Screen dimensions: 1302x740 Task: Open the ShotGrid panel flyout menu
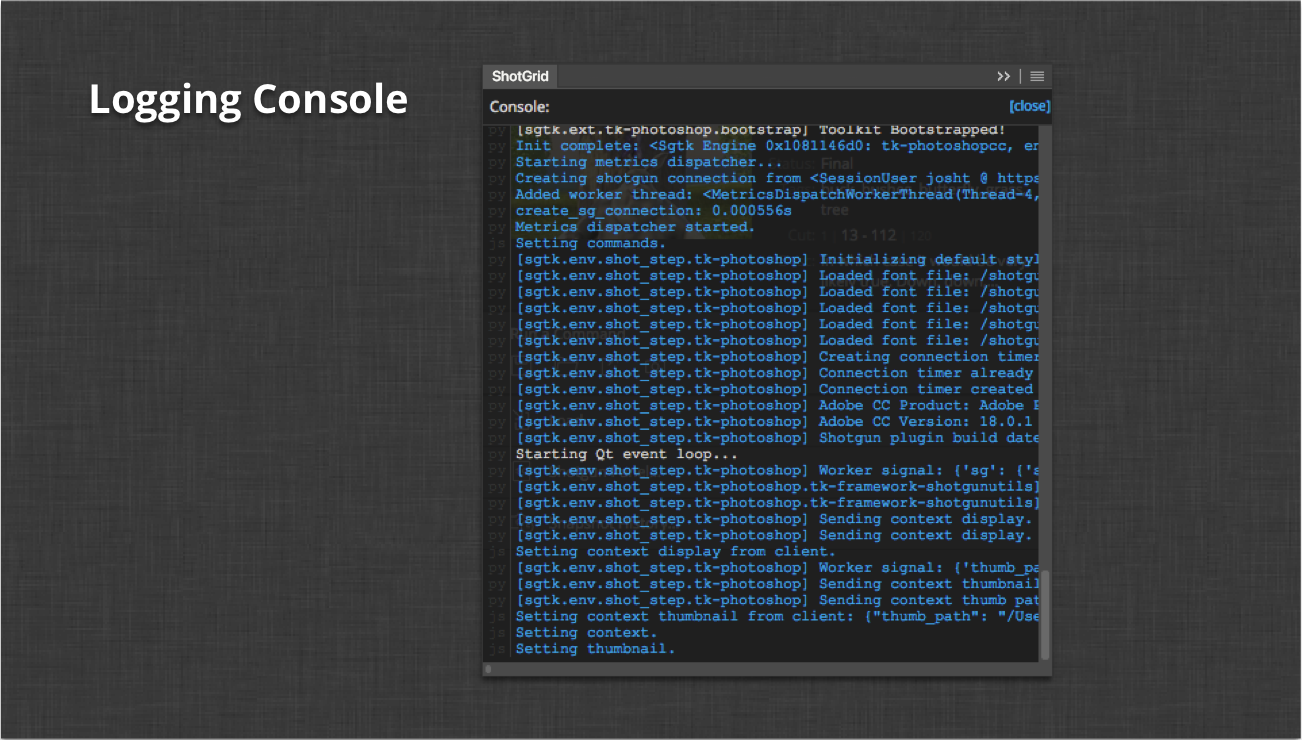click(x=1037, y=77)
